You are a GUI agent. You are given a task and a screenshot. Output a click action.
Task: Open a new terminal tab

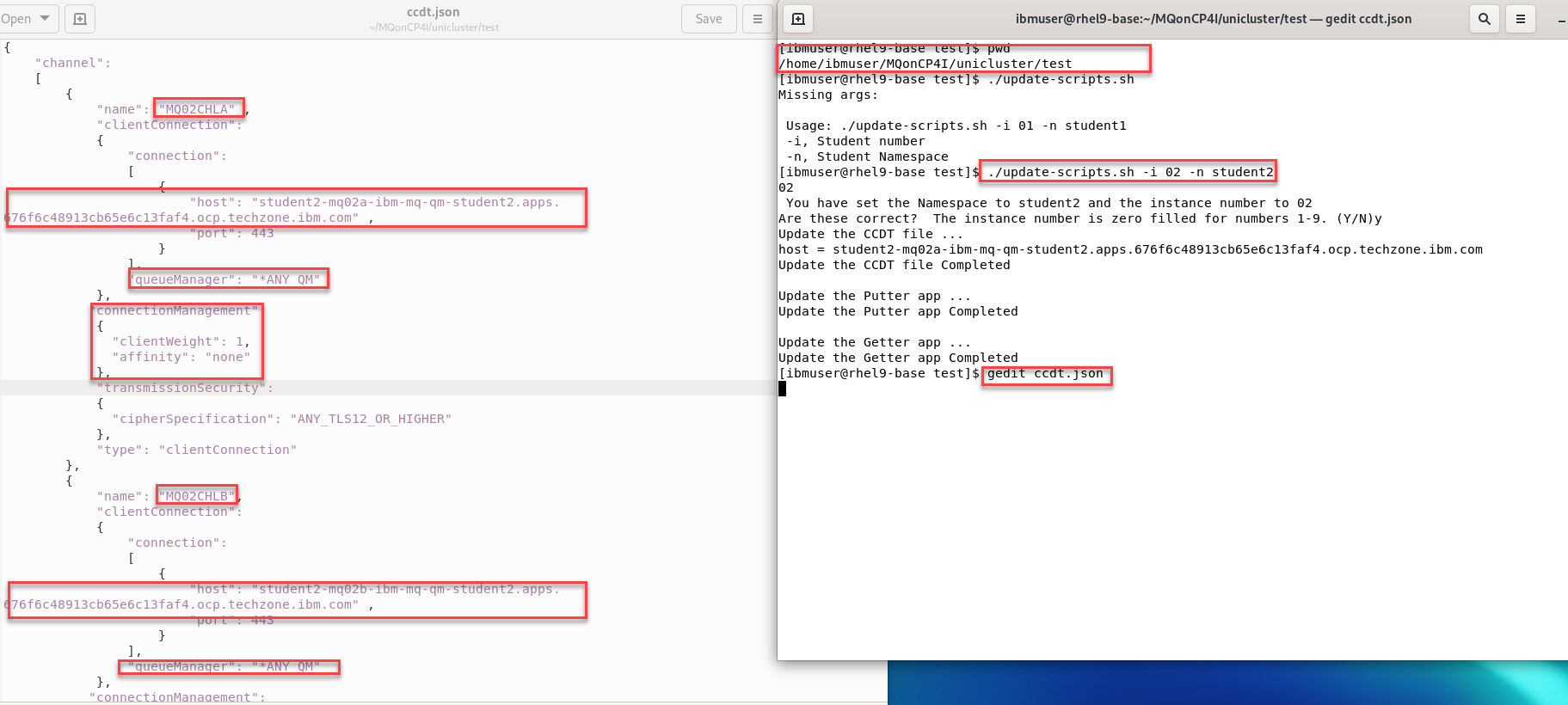798,19
